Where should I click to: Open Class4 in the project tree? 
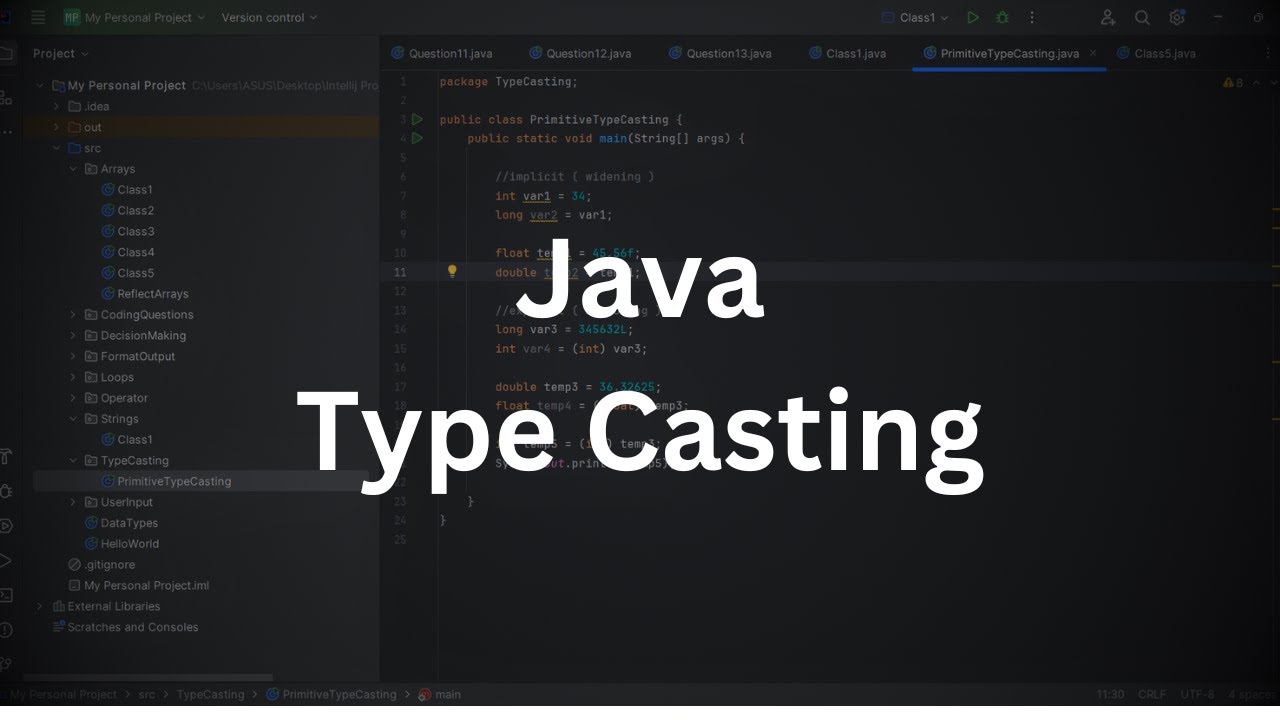127,252
